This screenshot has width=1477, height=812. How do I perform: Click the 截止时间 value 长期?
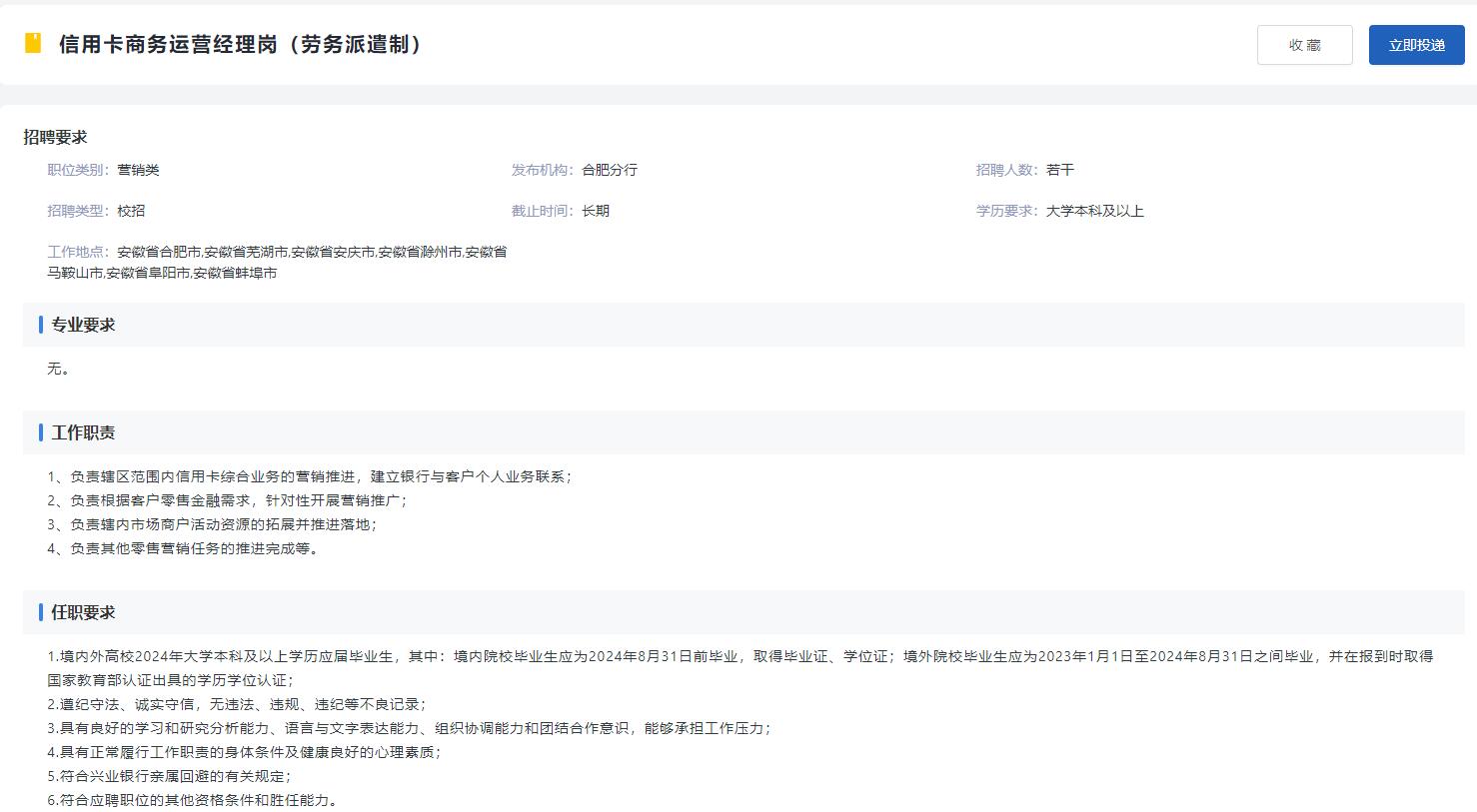click(596, 211)
